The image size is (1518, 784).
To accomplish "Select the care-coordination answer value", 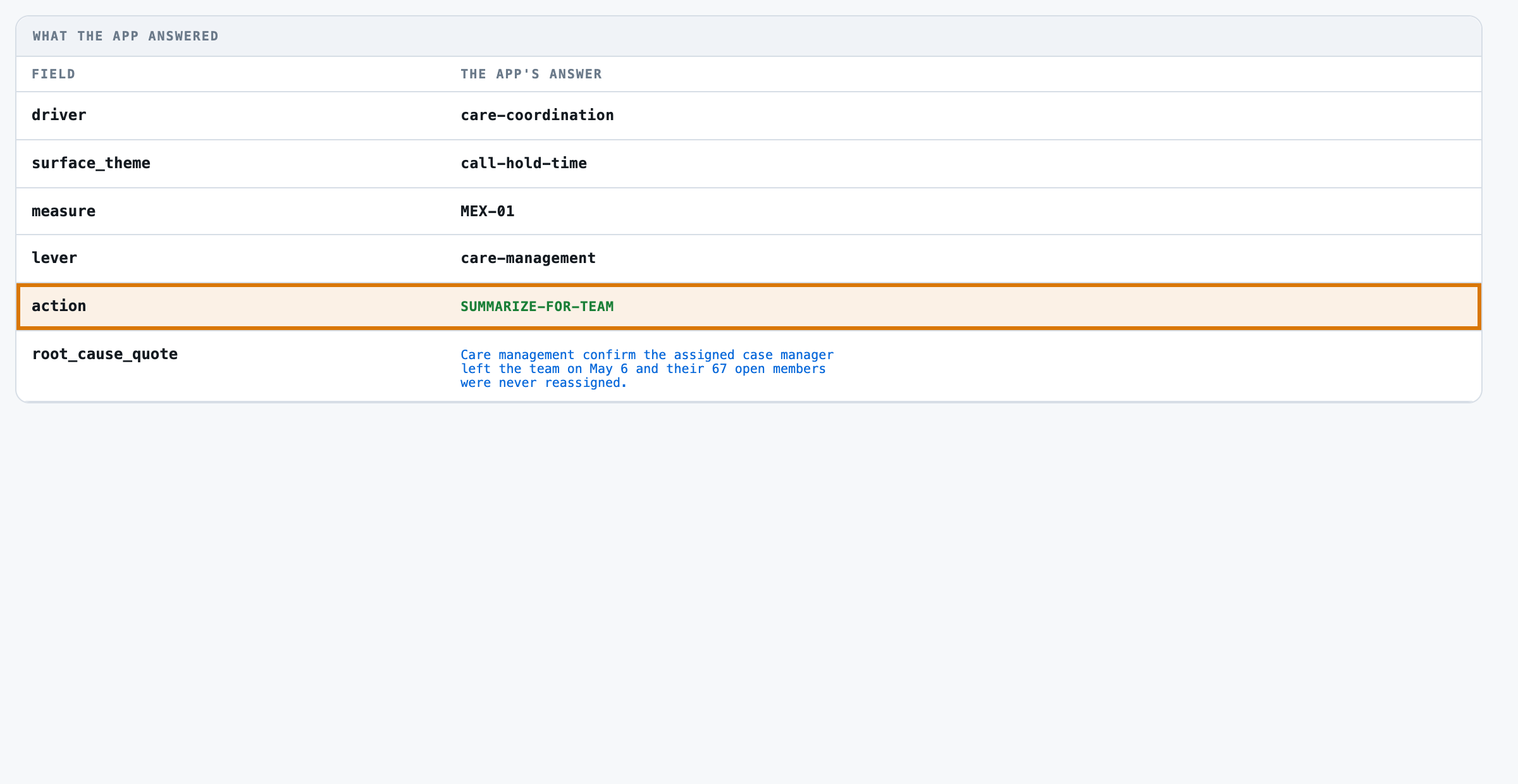I will tap(537, 115).
